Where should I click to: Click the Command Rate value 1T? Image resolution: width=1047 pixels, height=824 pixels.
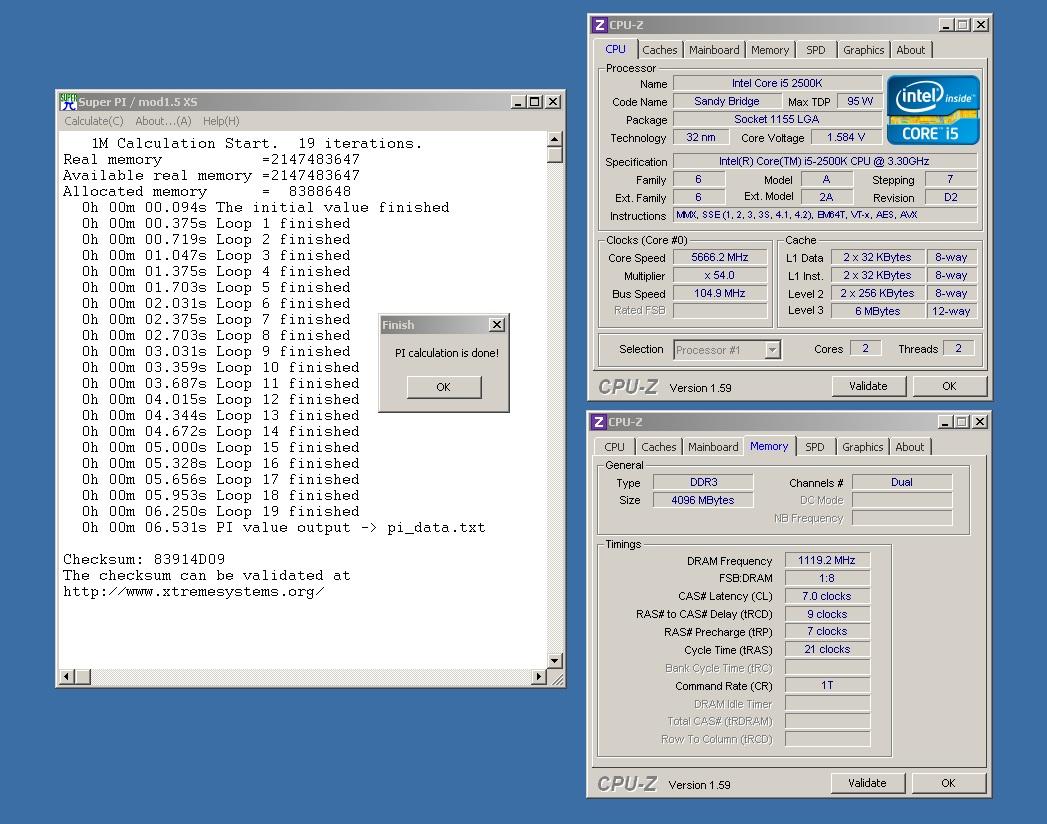click(827, 685)
